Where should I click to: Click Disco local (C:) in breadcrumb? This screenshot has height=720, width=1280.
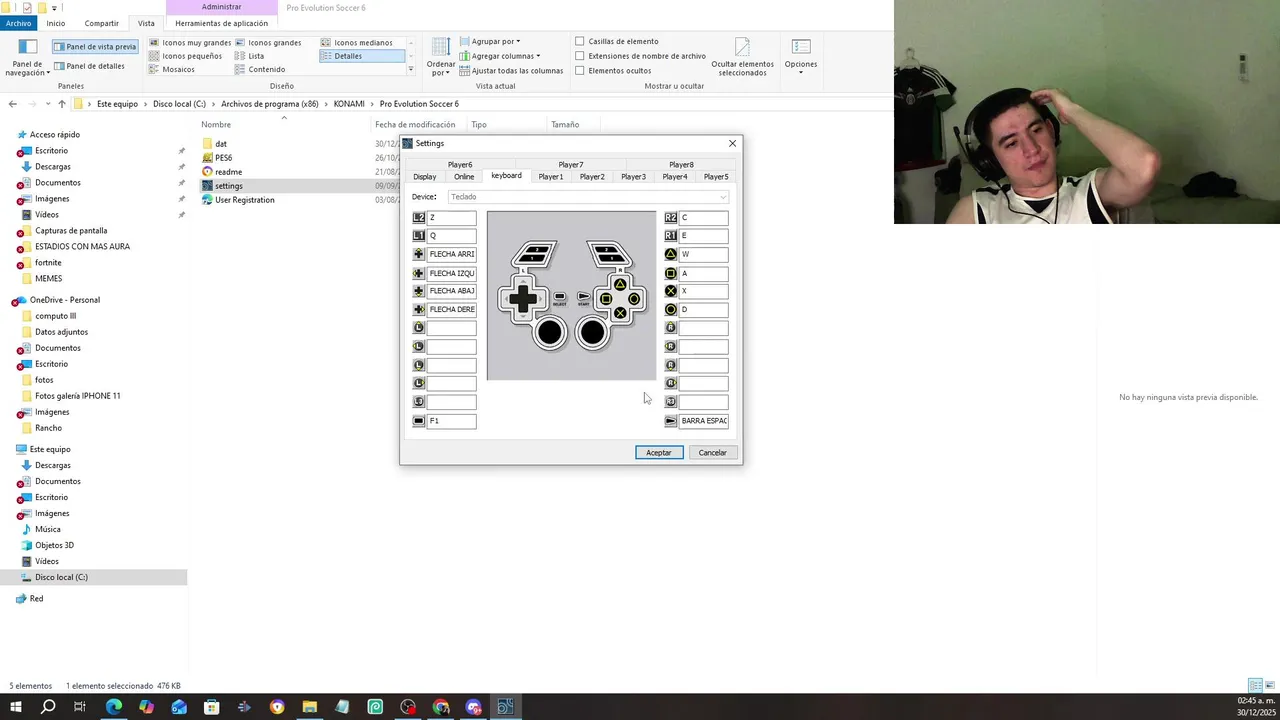[x=179, y=104]
